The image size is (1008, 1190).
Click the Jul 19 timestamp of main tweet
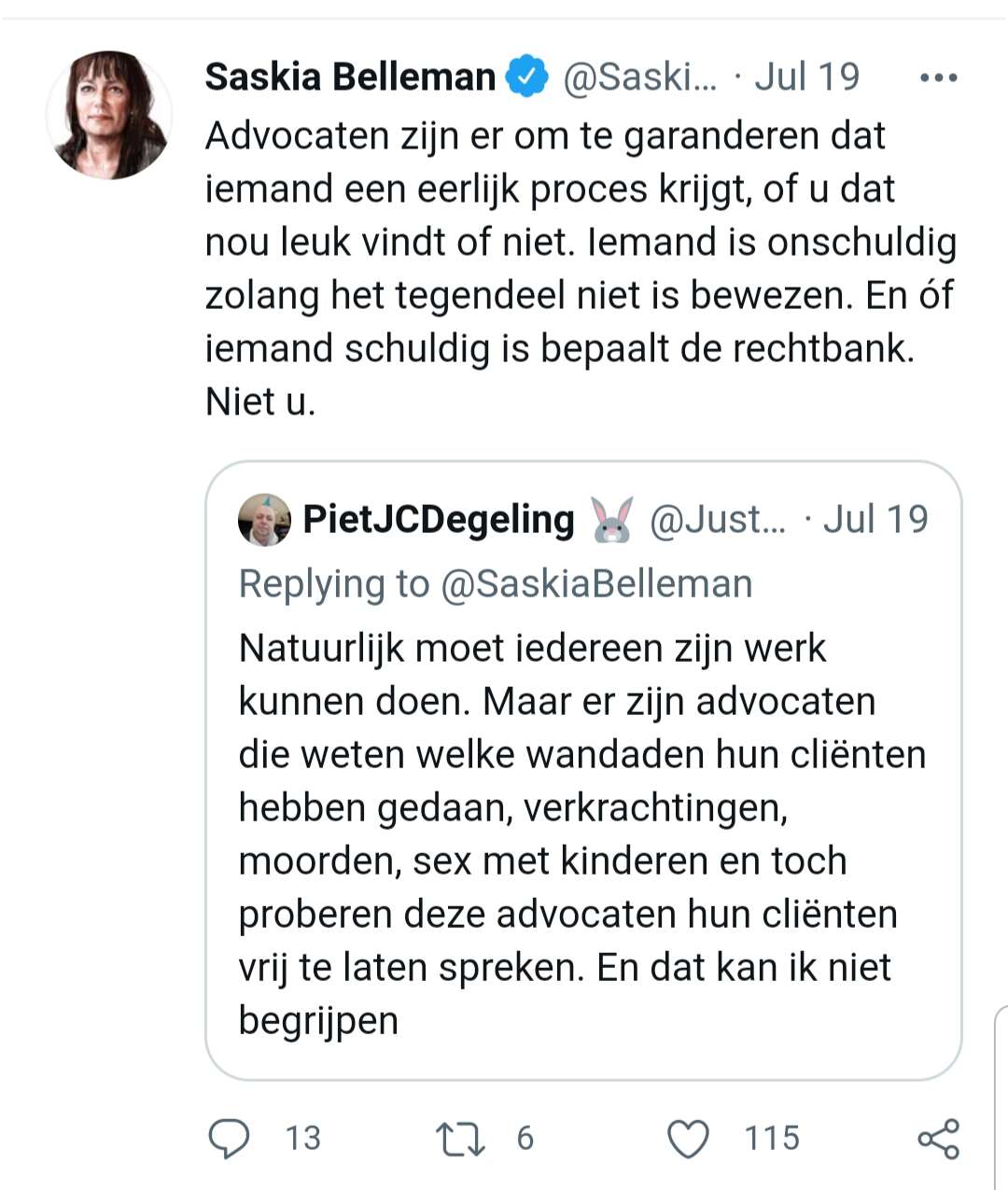coord(806,77)
